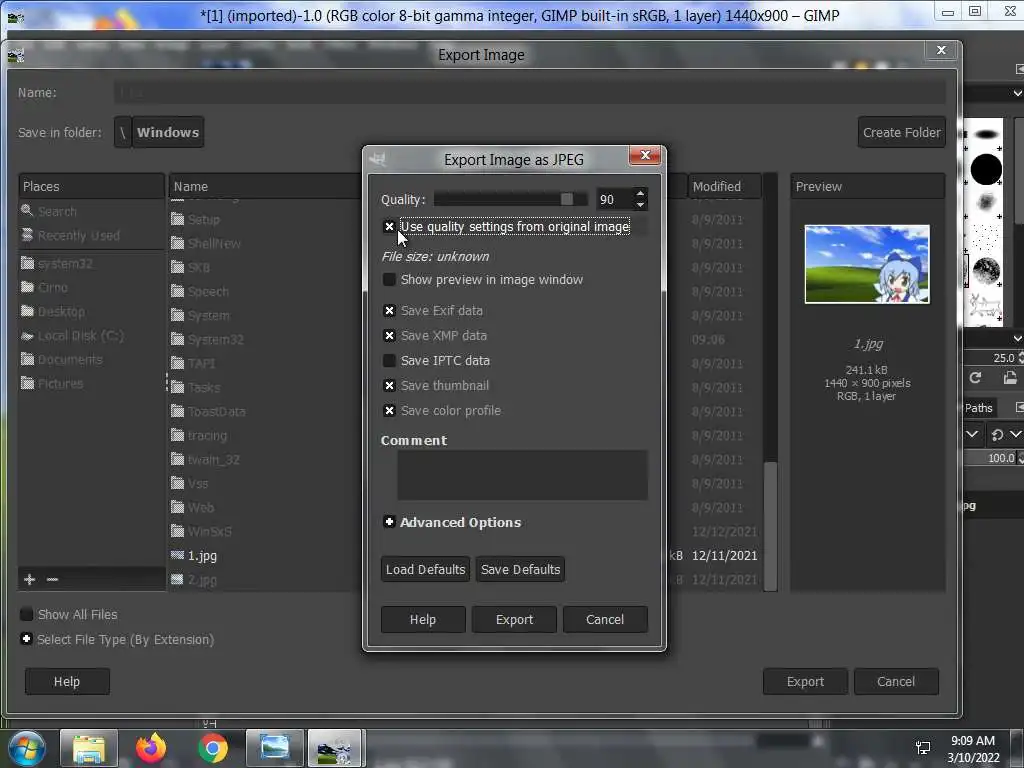Toggle the Save Exif data checkbox
The height and width of the screenshot is (768, 1024).
(389, 311)
